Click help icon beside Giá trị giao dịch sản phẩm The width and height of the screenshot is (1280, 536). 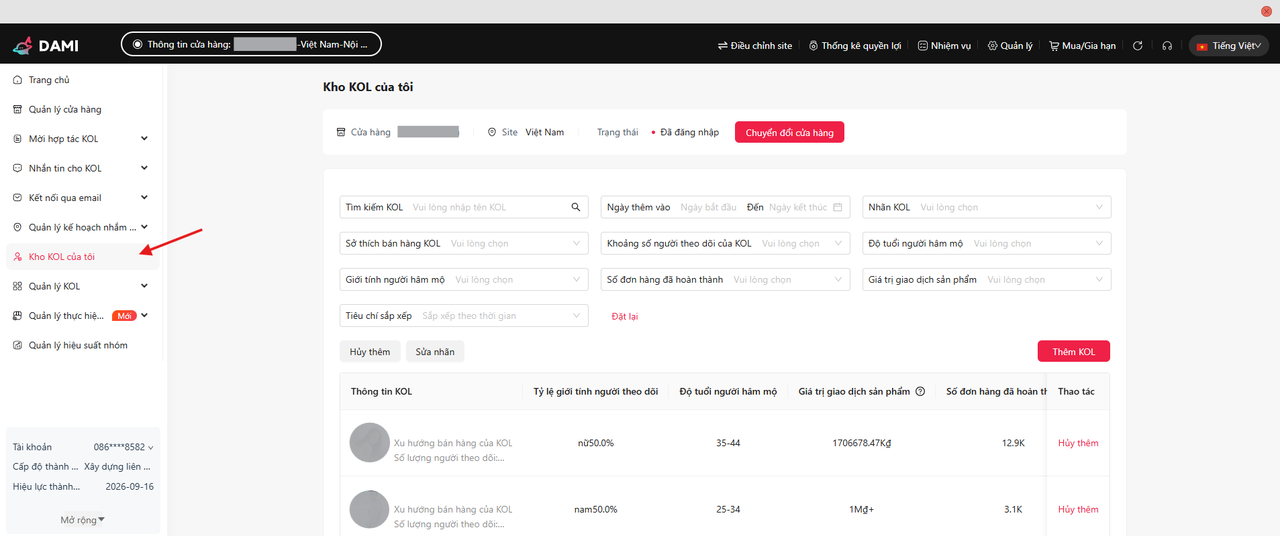(x=920, y=392)
